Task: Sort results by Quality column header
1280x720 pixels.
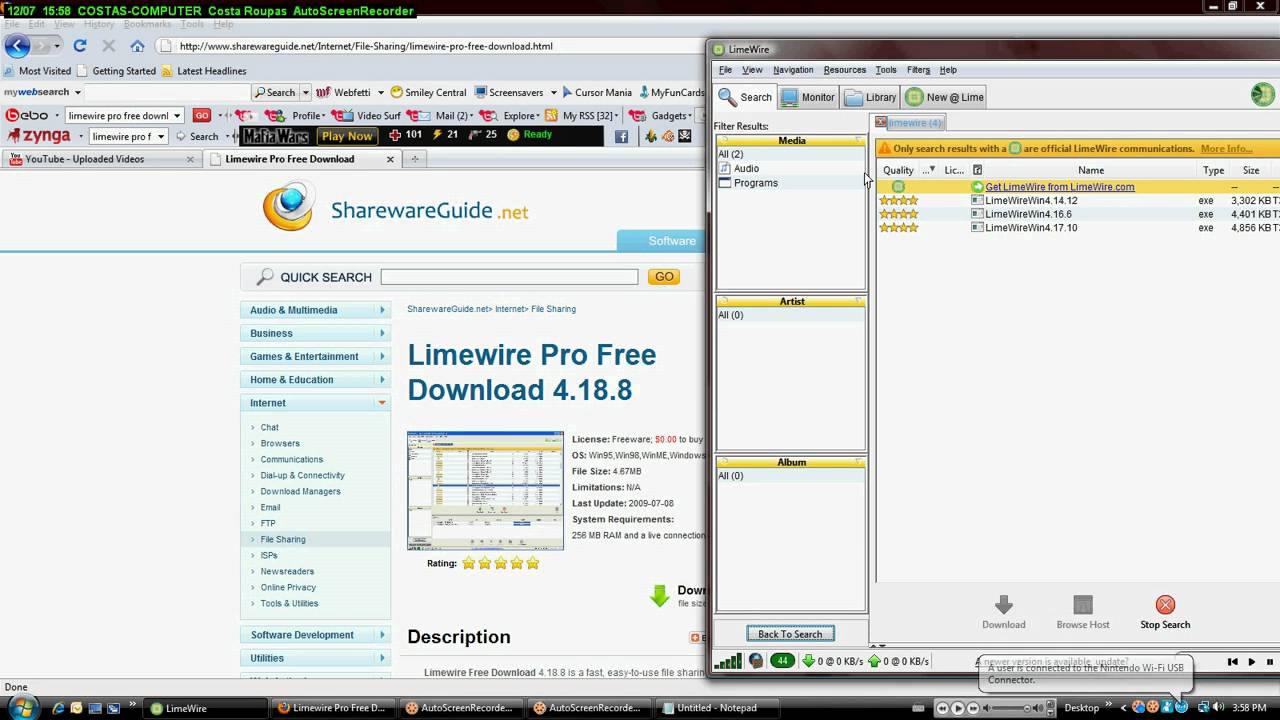Action: (x=898, y=171)
